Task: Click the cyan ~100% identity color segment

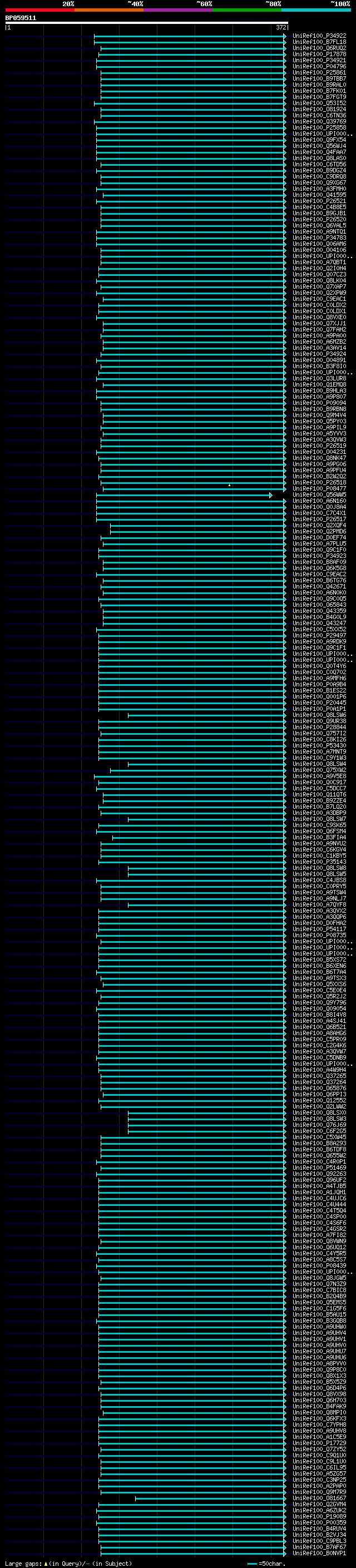Action: pos(316,10)
